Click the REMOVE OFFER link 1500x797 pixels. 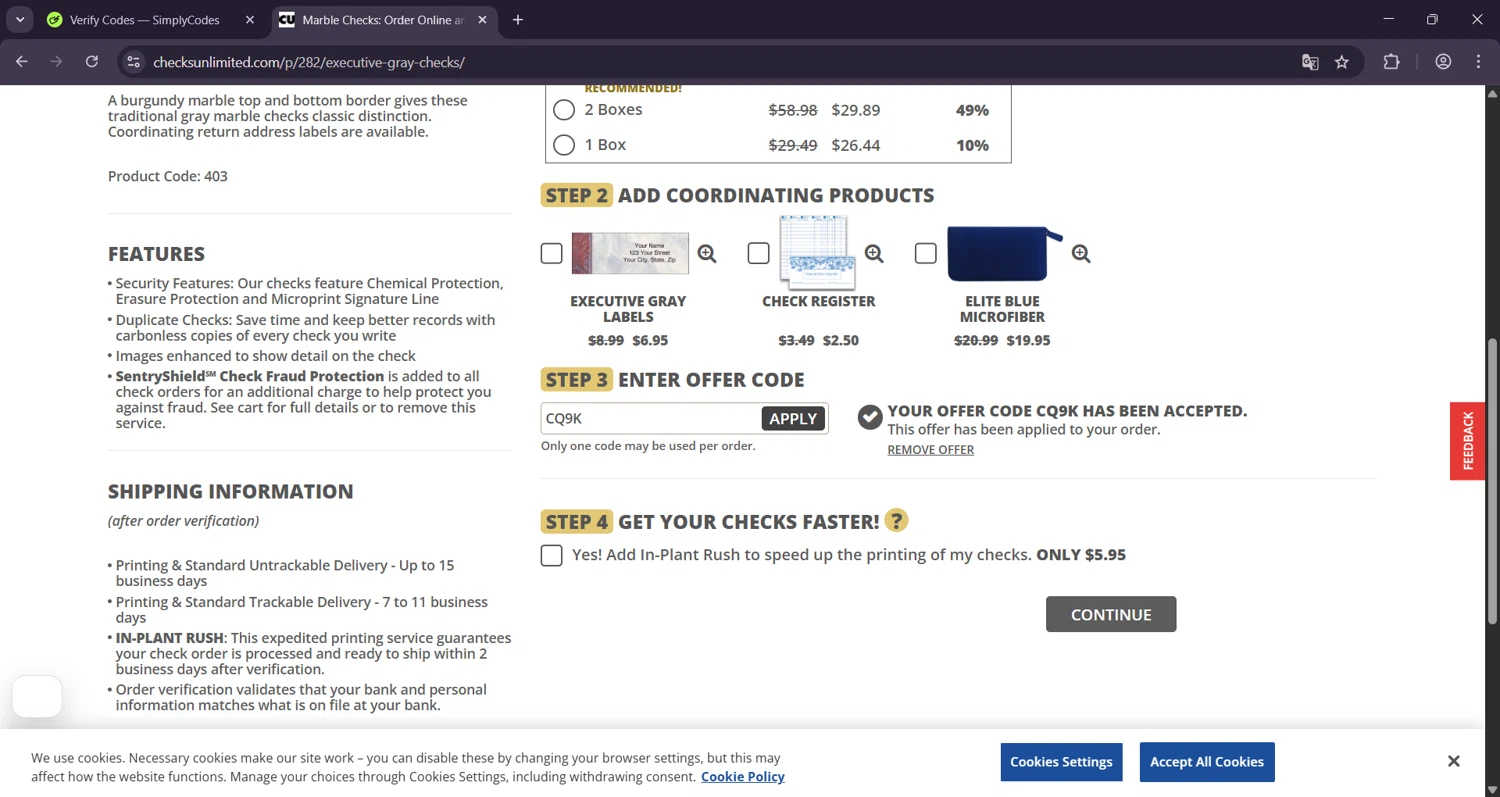pyautogui.click(x=930, y=450)
